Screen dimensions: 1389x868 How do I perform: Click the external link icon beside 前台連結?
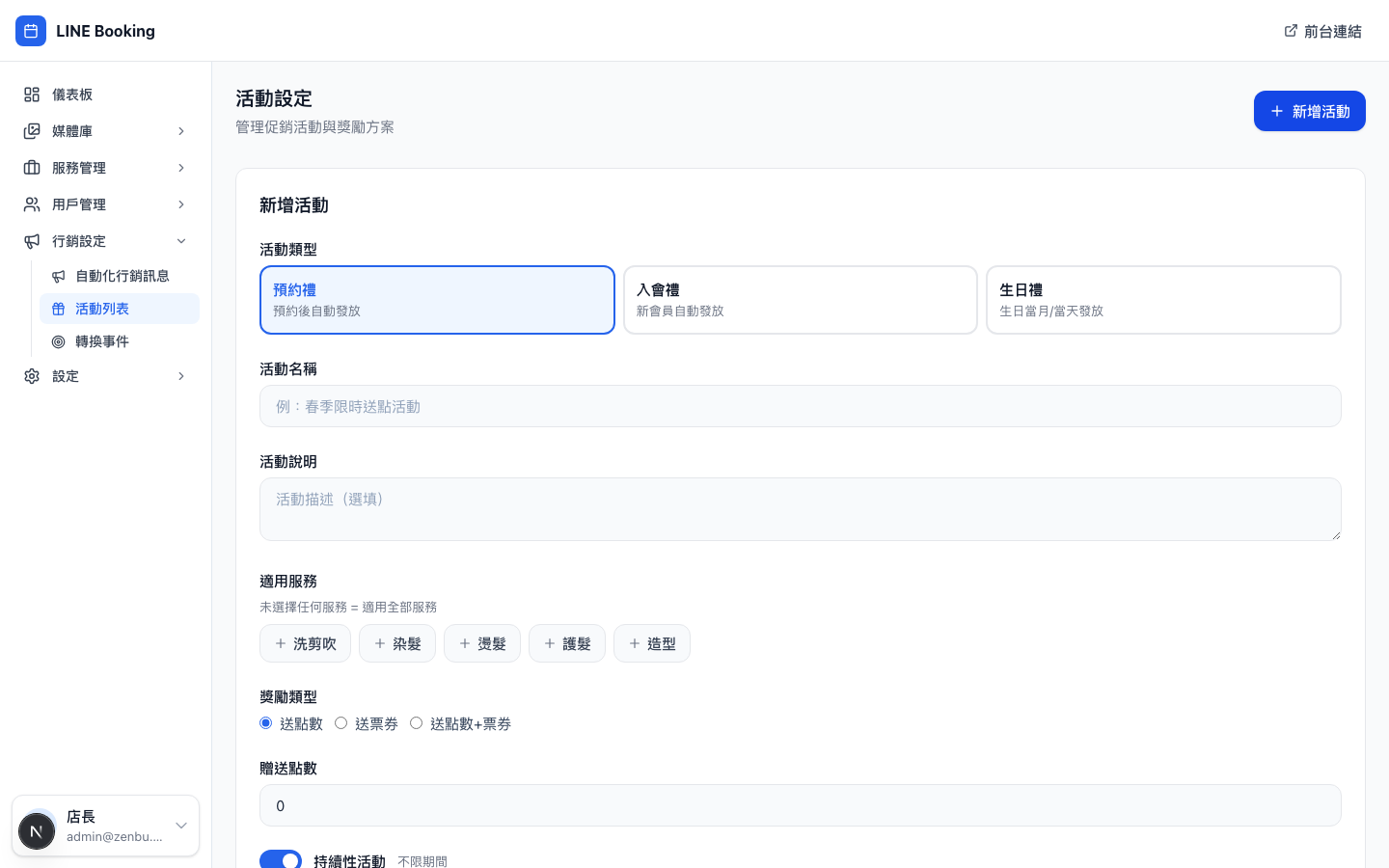1291,30
